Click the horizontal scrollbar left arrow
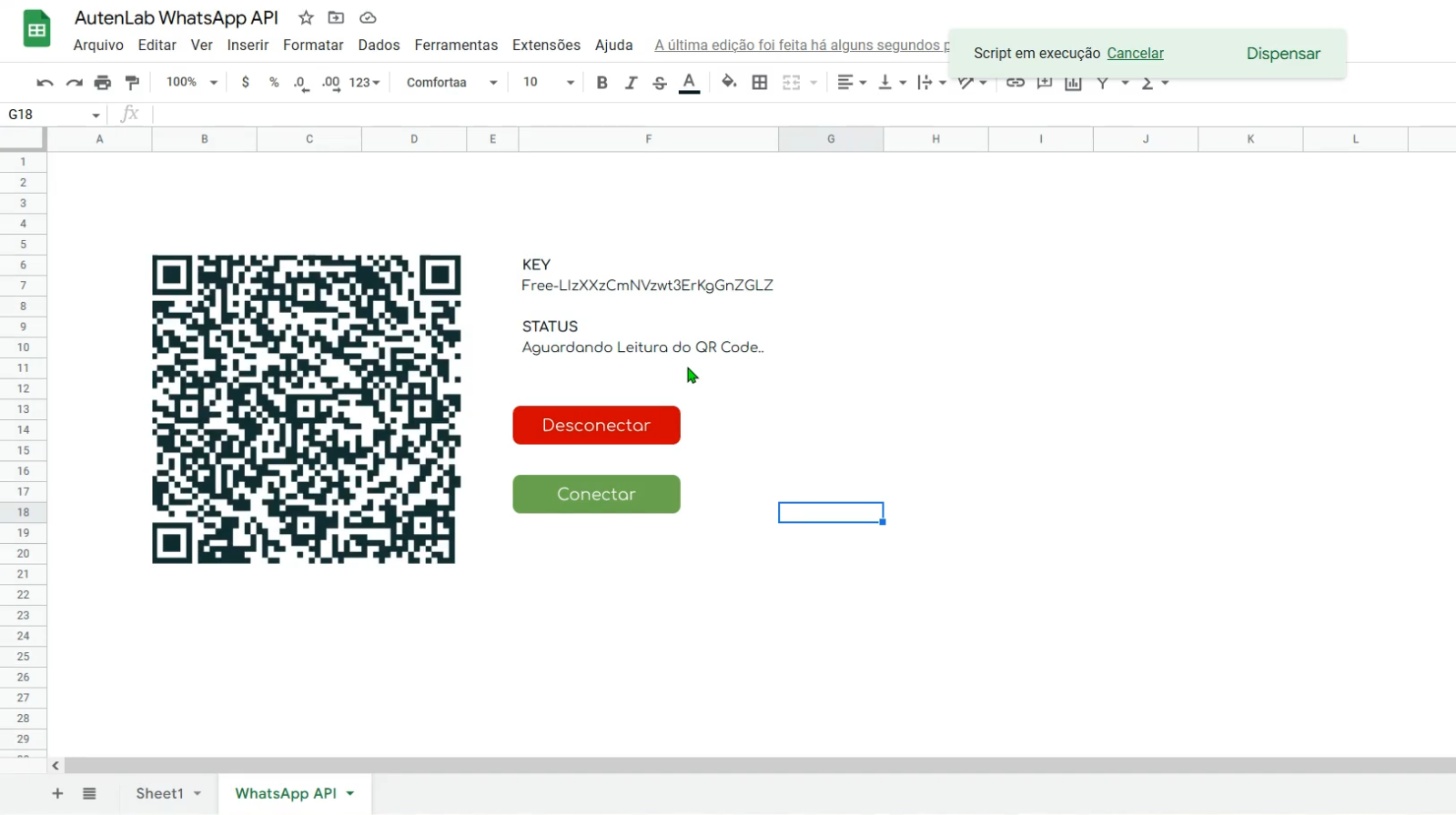 (56, 766)
